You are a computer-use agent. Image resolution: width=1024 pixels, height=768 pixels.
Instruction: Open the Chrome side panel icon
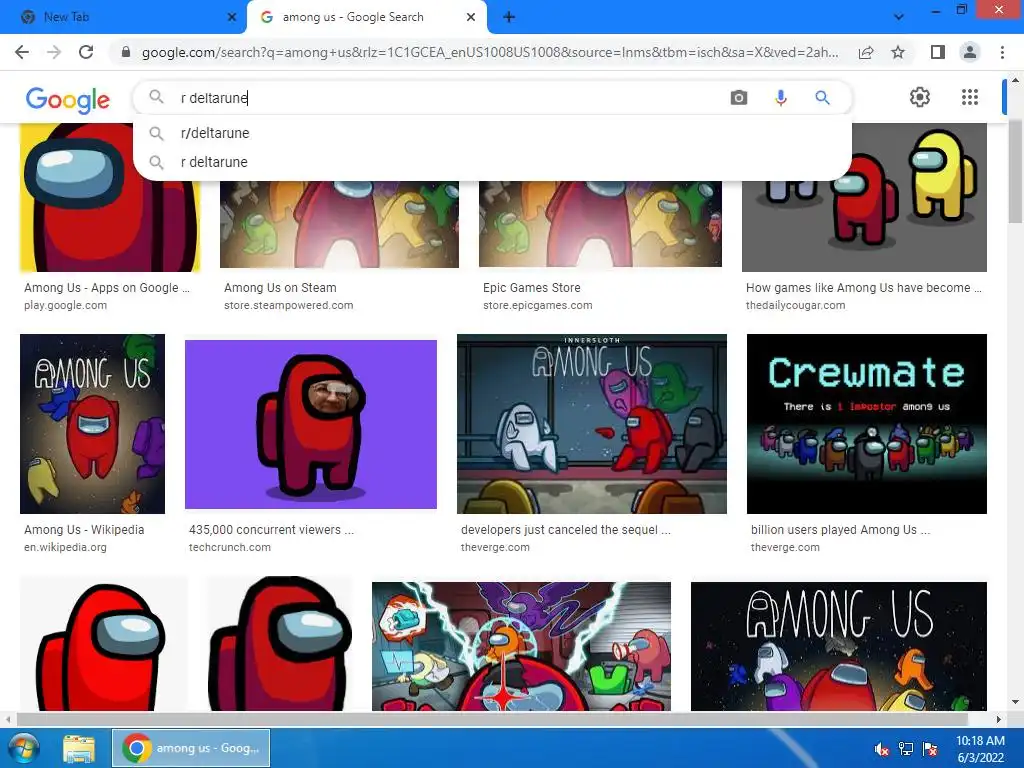[938, 52]
